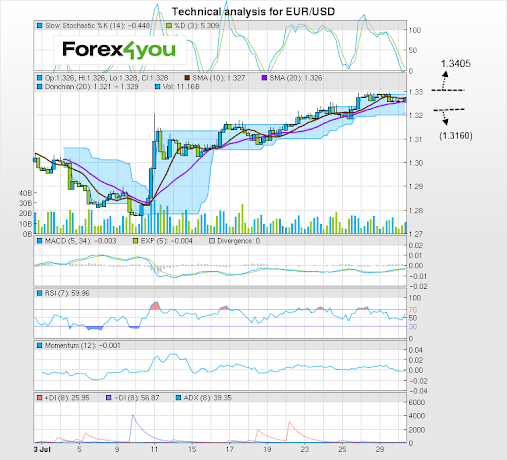The image size is (507, 460).
Task: Click the (1.3160) lower target value
Action: tap(456, 136)
